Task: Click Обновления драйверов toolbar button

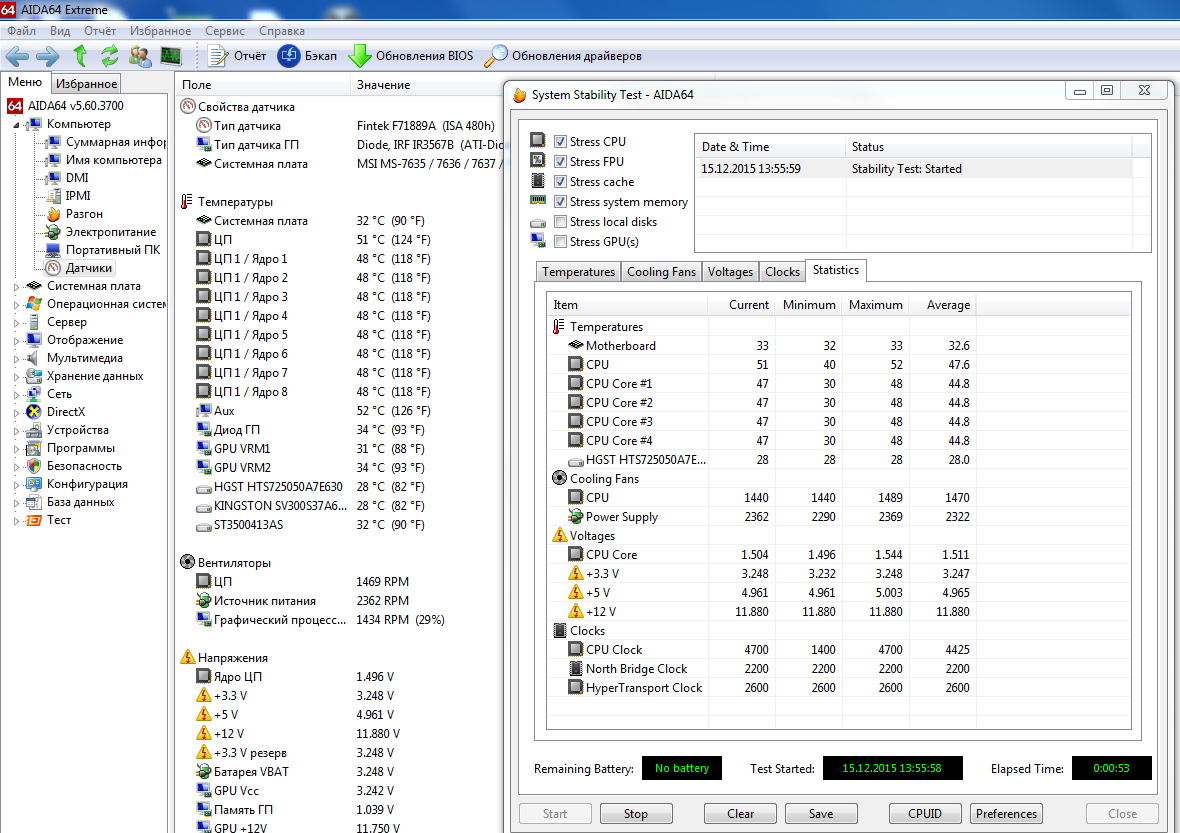Action: point(563,56)
